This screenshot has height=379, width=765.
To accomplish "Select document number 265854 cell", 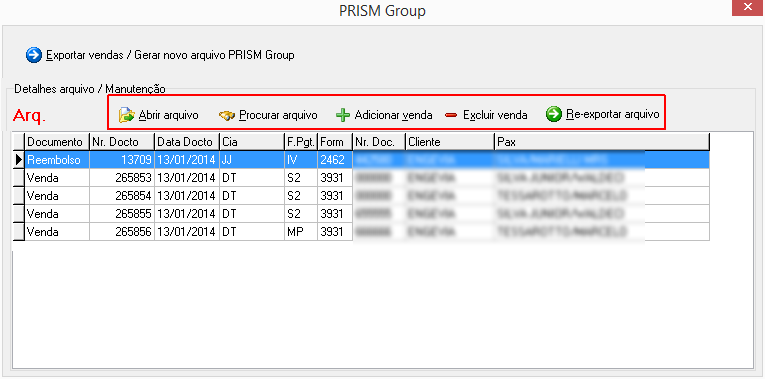I will [122, 196].
